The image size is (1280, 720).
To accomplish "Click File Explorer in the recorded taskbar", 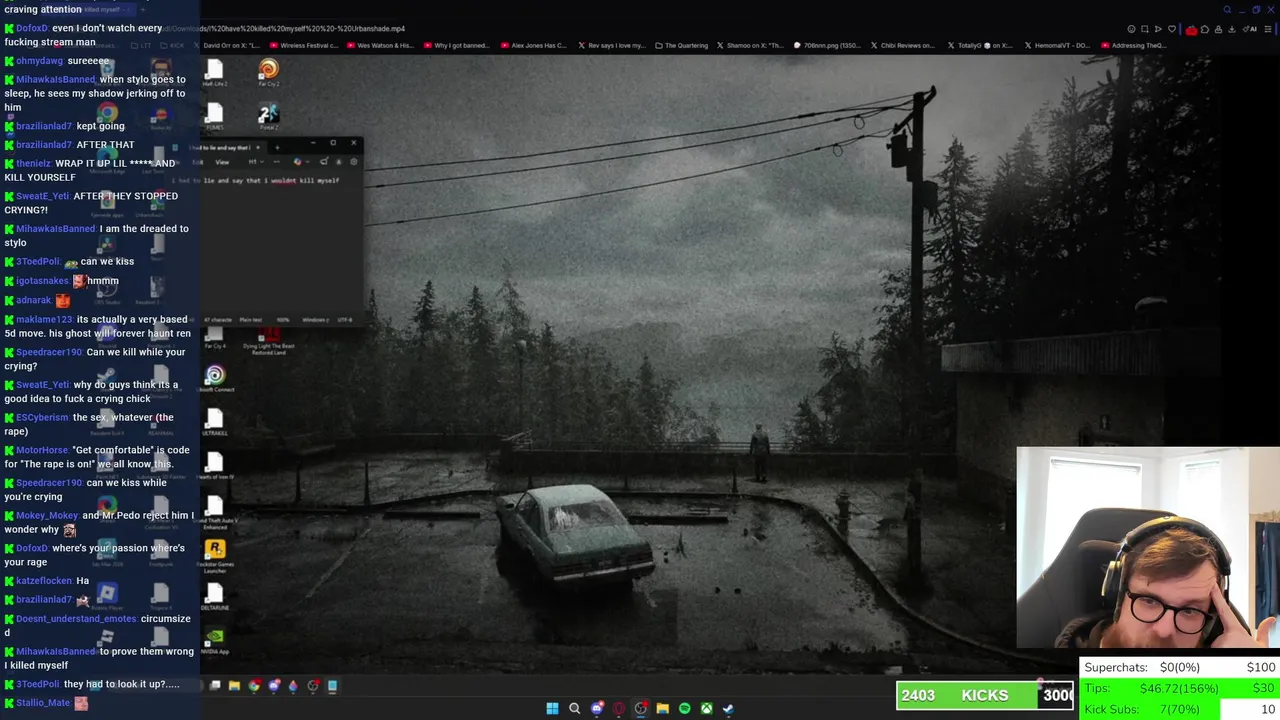I will coord(234,686).
